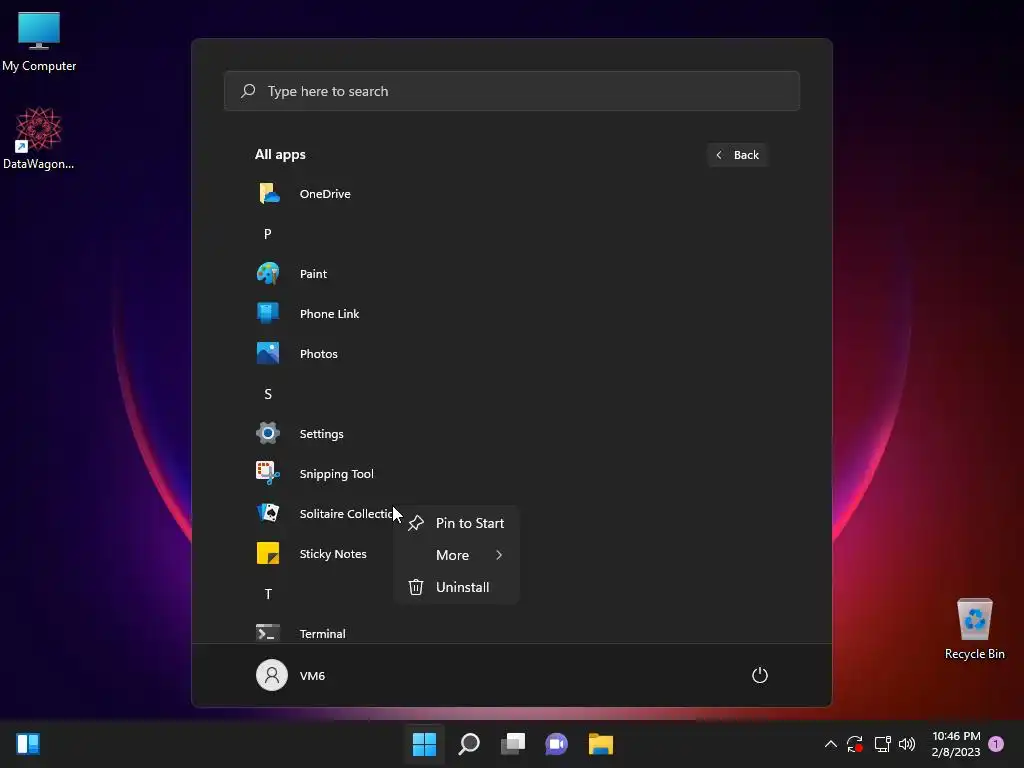Screen dimensions: 1024x768
Task: Open the Widgets icon on taskbar
Action: click(28, 744)
